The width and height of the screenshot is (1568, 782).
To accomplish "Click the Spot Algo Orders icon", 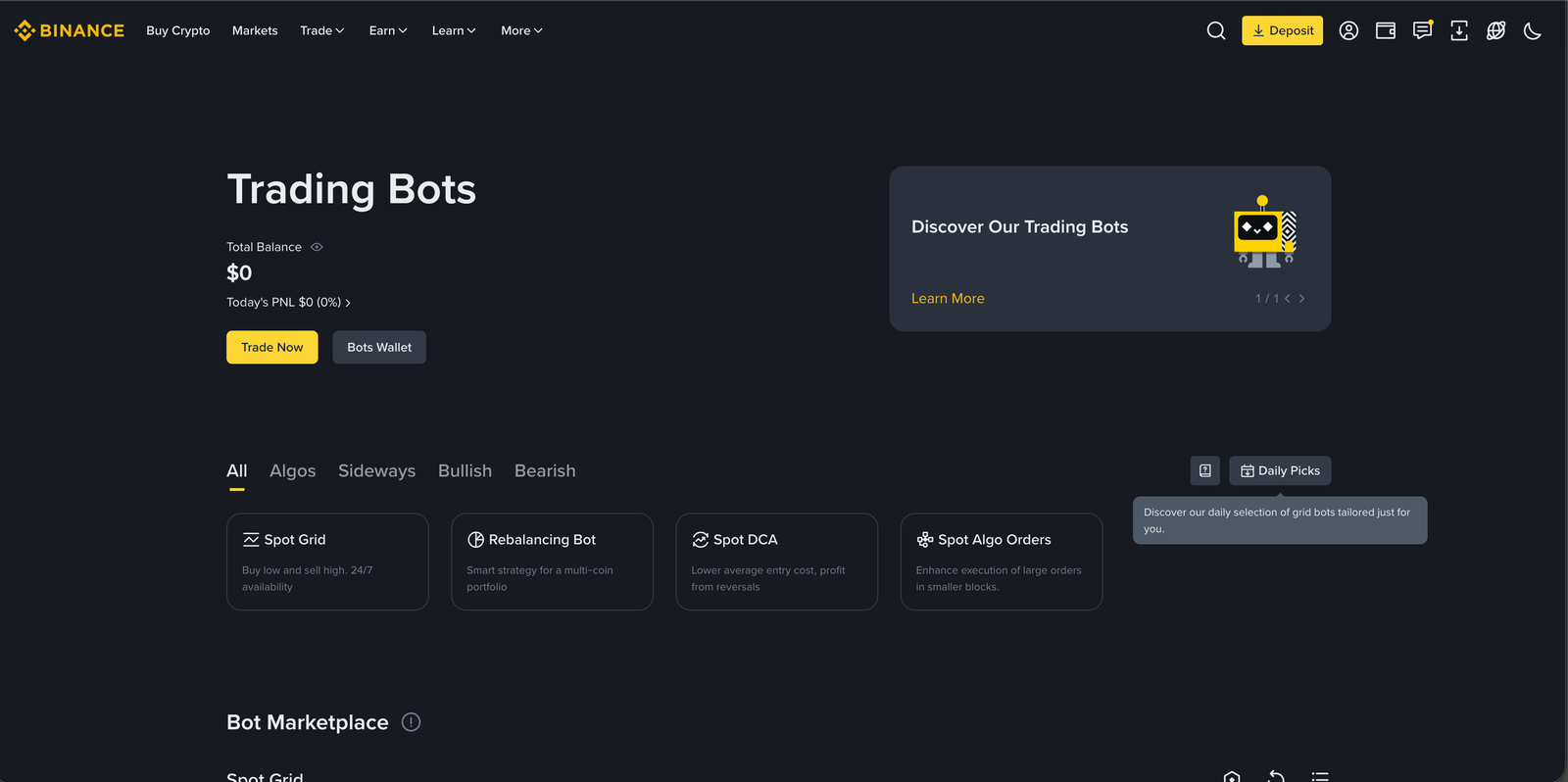I will (925, 540).
